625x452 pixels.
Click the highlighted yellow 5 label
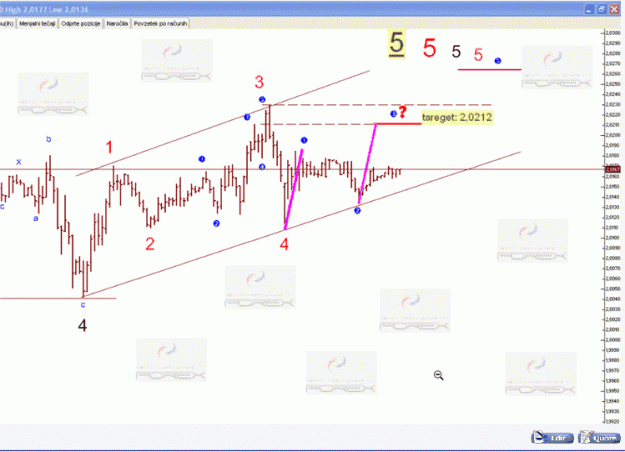click(397, 44)
